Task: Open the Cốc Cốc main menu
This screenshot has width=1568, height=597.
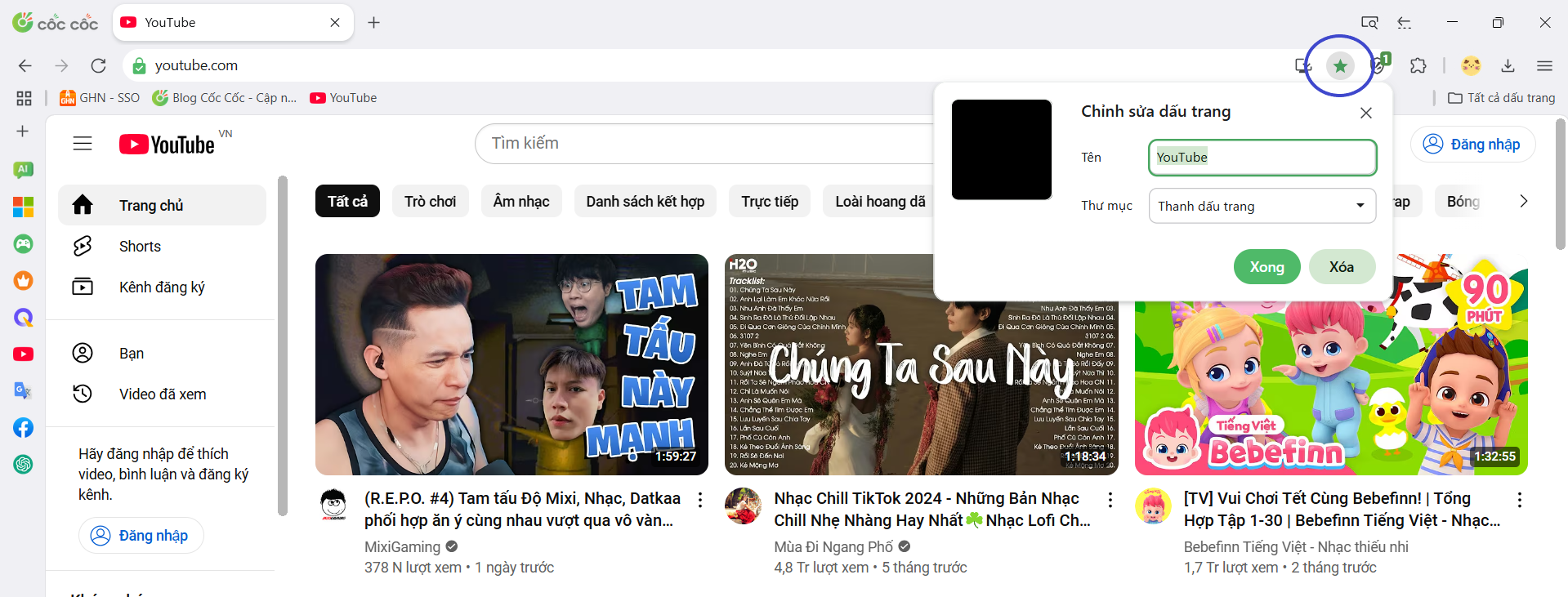Action: tap(1544, 65)
